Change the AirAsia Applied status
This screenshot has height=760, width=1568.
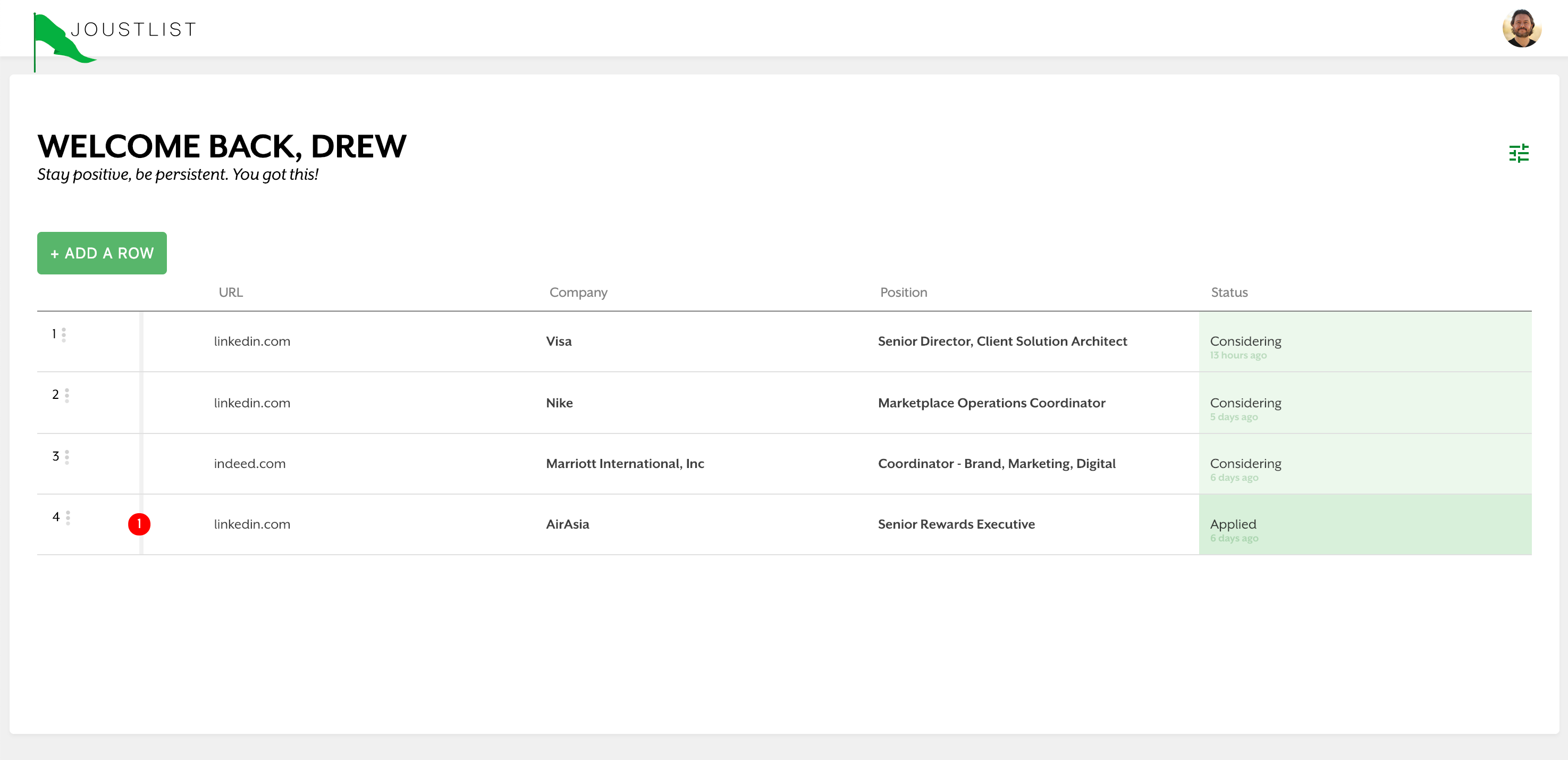[1365, 524]
